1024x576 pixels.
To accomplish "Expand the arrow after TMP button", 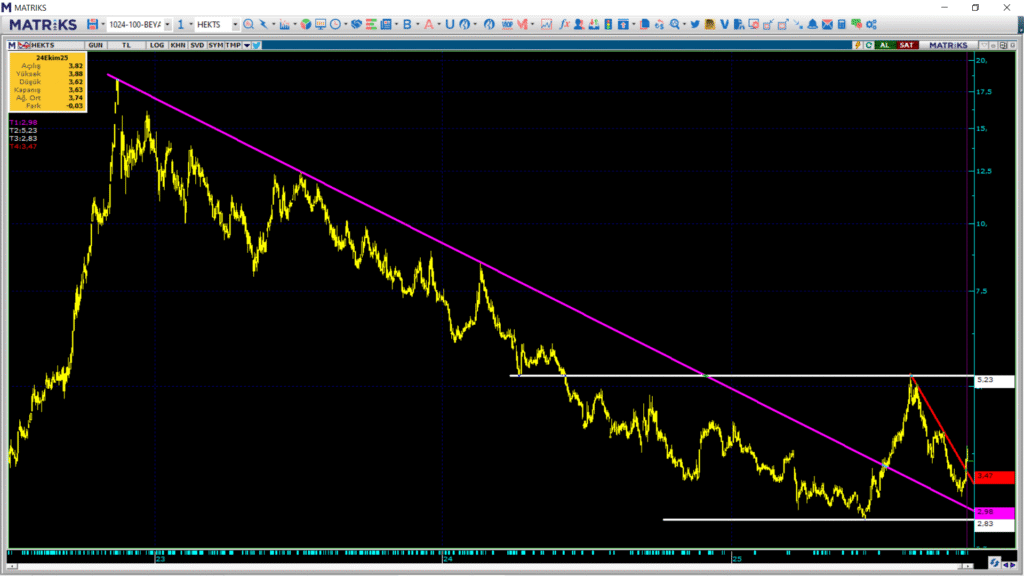I will [x=246, y=45].
